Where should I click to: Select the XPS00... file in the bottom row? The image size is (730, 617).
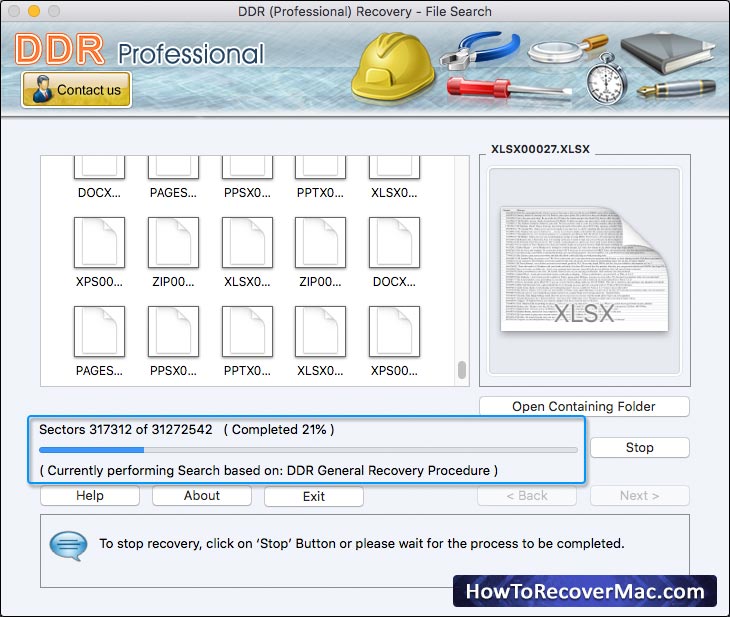click(x=394, y=341)
